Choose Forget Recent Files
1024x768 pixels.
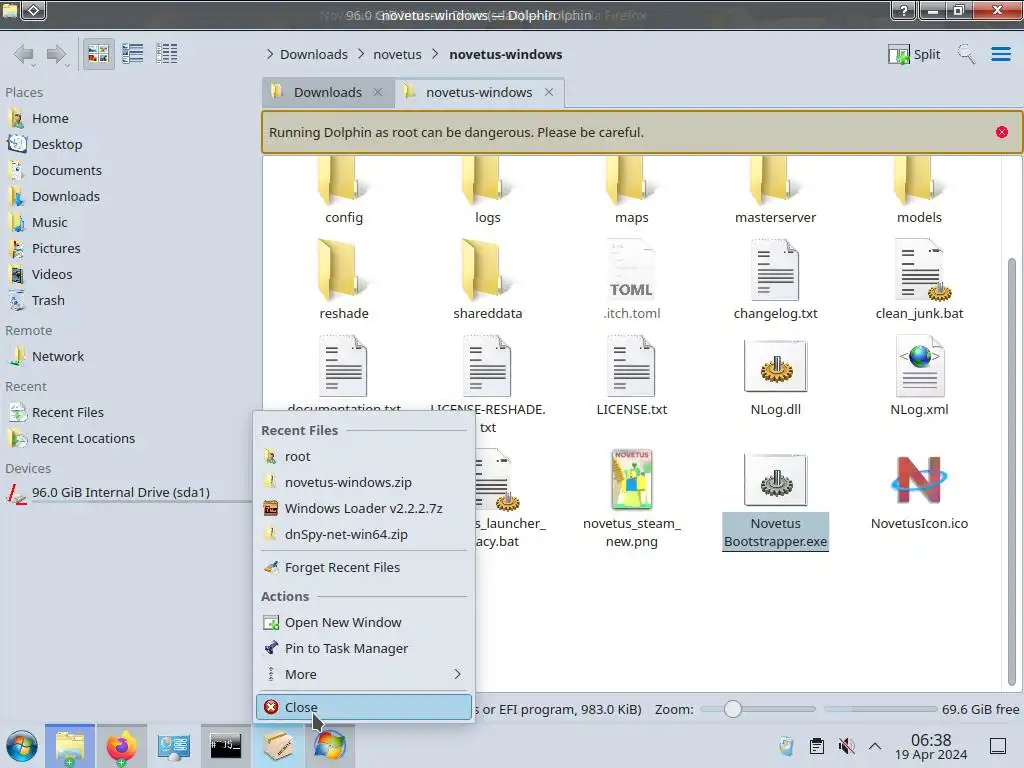click(364, 568)
